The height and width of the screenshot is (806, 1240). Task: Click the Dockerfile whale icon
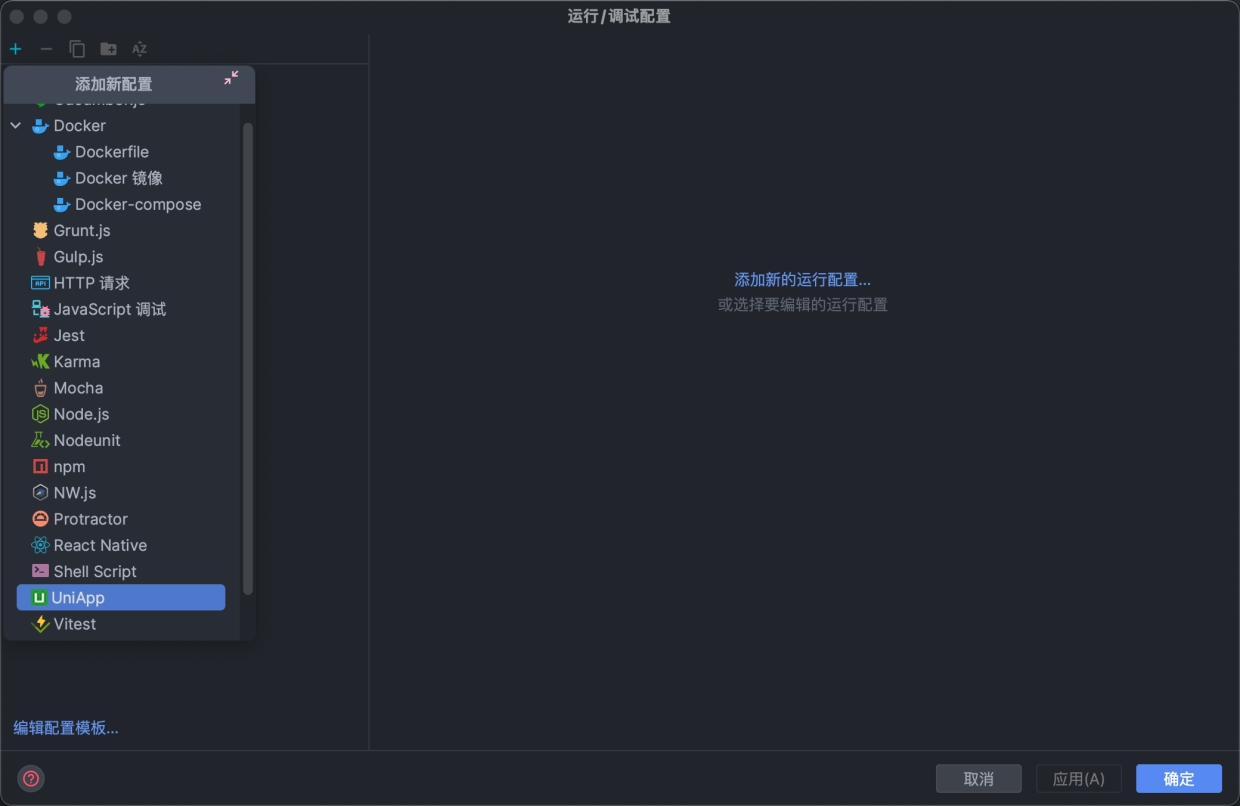click(62, 152)
